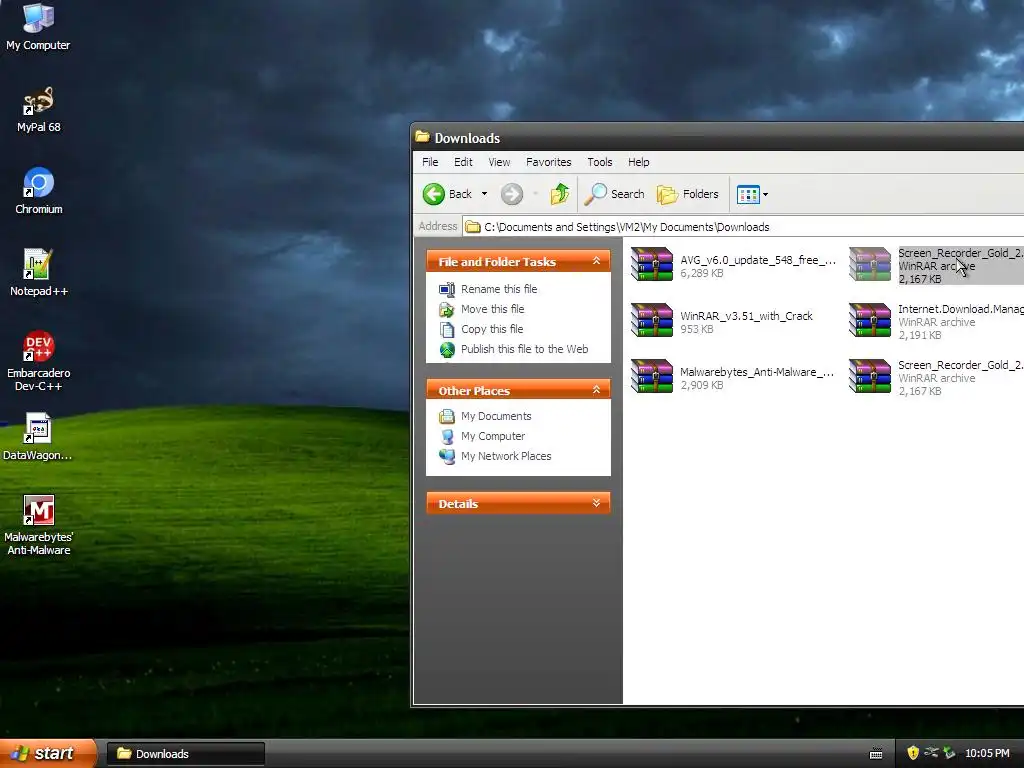1024x768 pixels.
Task: Click the clock showing 10:05 PM
Action: [x=987, y=754]
